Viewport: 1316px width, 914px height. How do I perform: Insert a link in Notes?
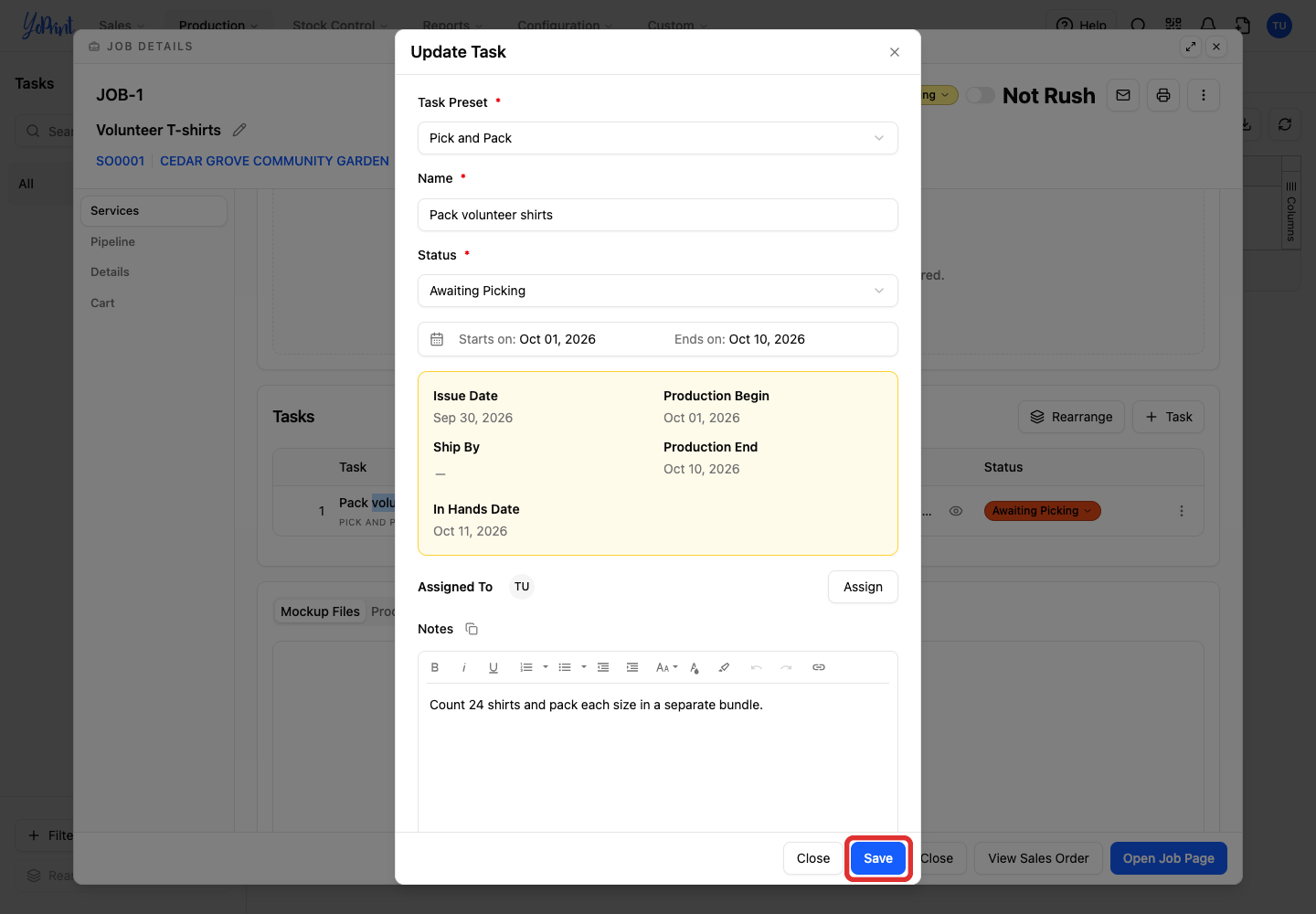tap(819, 667)
